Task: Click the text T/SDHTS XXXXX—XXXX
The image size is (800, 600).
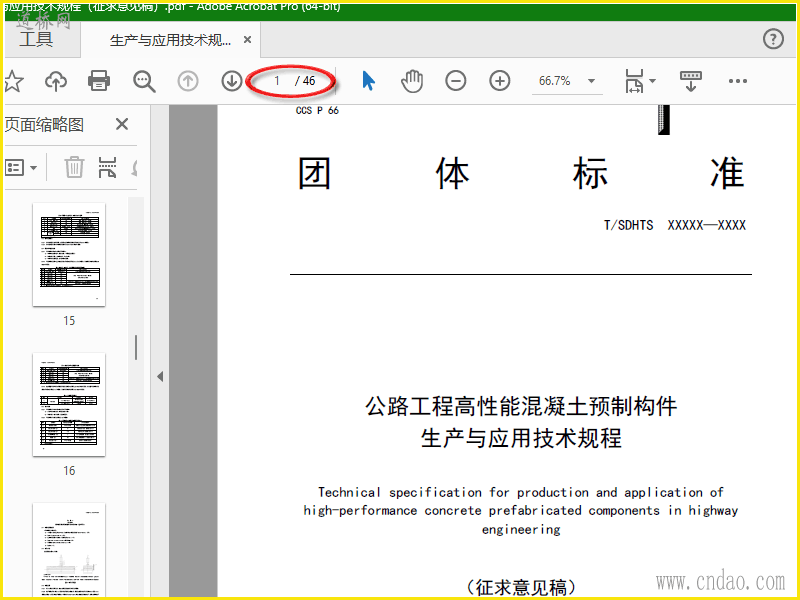Action: [x=674, y=225]
